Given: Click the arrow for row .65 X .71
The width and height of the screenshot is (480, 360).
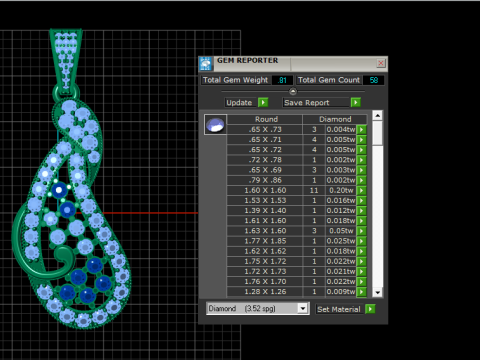Looking at the screenshot, I should coord(361,140).
